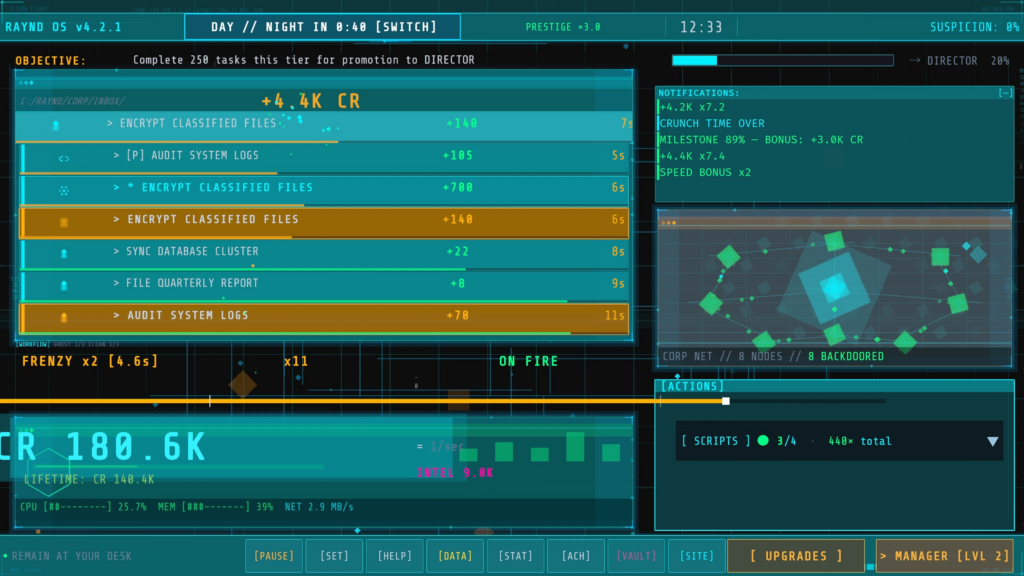Viewport: 1024px width, 576px height.
Task: Click the document icon on orange Encrypt Classified Files
Action: click(64, 222)
